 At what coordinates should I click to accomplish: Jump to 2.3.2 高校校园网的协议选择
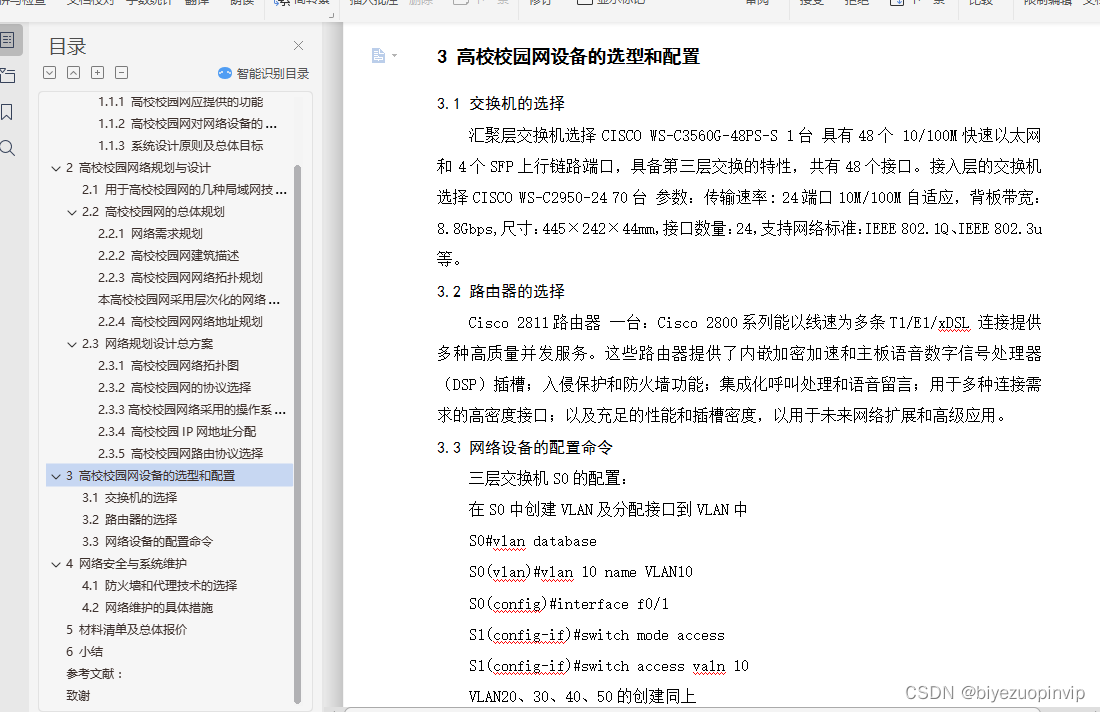click(x=175, y=387)
